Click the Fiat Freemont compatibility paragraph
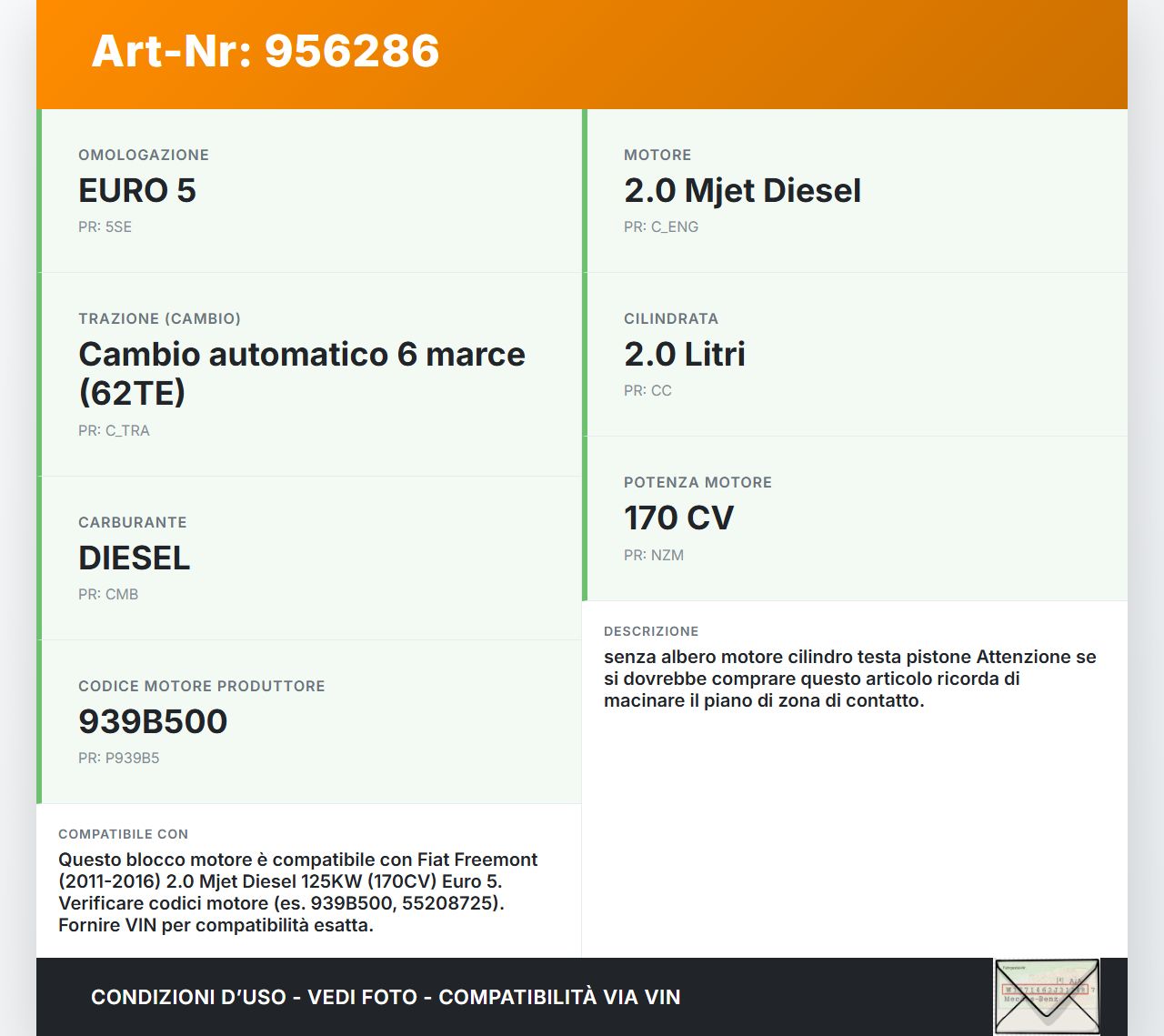 297,892
